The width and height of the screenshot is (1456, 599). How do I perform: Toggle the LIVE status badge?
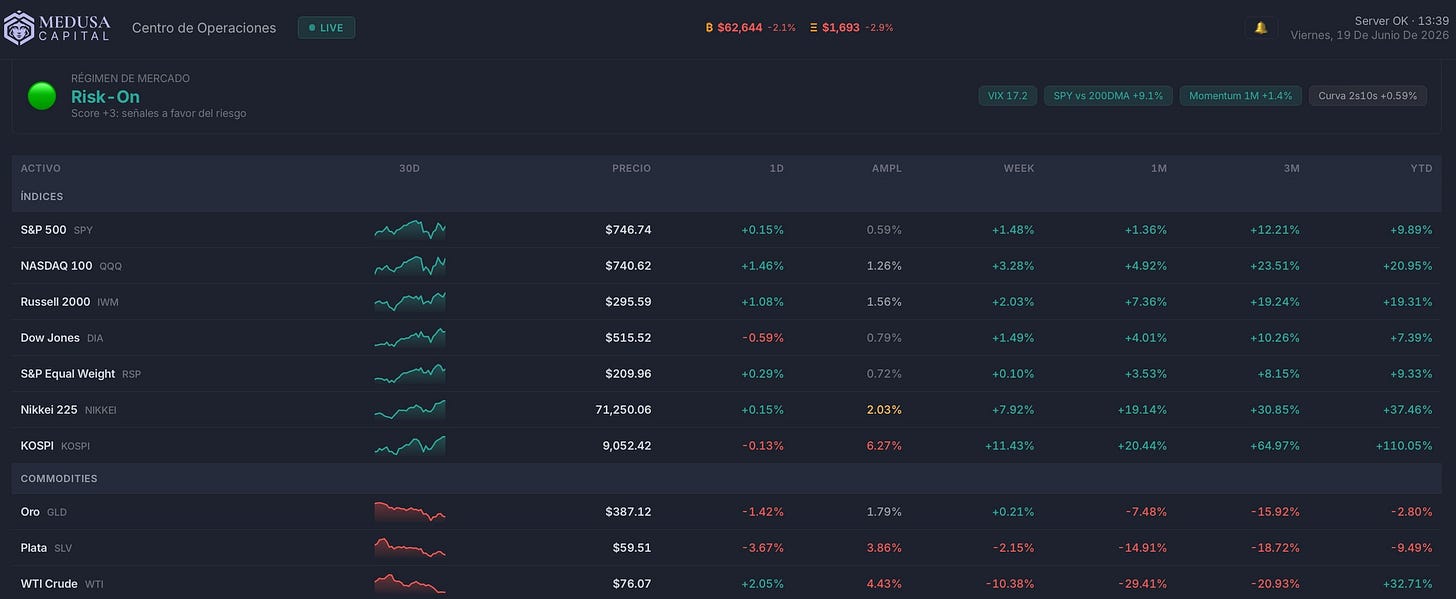pos(326,28)
